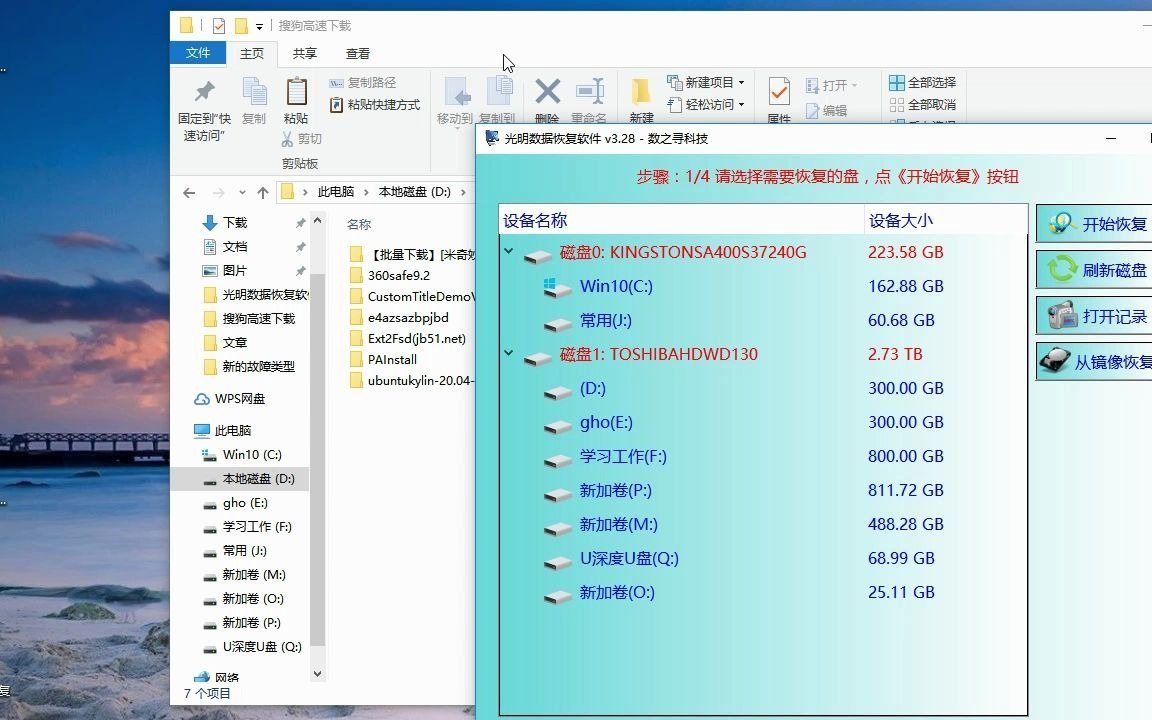
Task: Switch to the 查看 ribbon tab
Action: pyautogui.click(x=358, y=53)
